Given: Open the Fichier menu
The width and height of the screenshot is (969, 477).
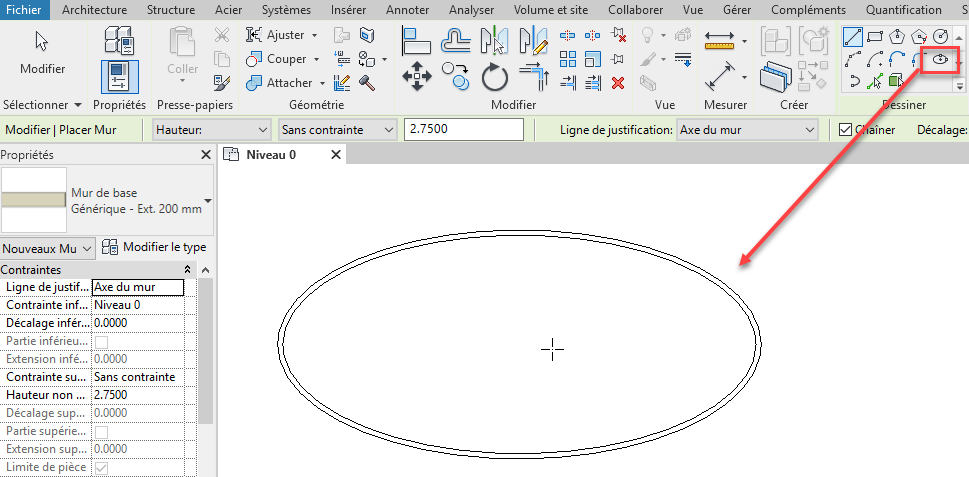Looking at the screenshot, I should [x=24, y=9].
